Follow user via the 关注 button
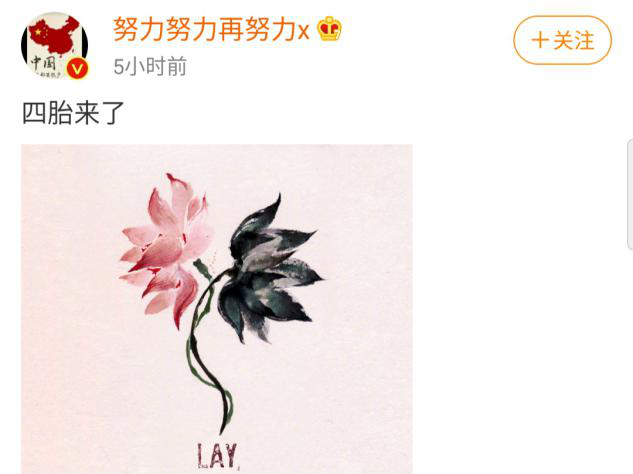This screenshot has width=633, height=474. [562, 40]
